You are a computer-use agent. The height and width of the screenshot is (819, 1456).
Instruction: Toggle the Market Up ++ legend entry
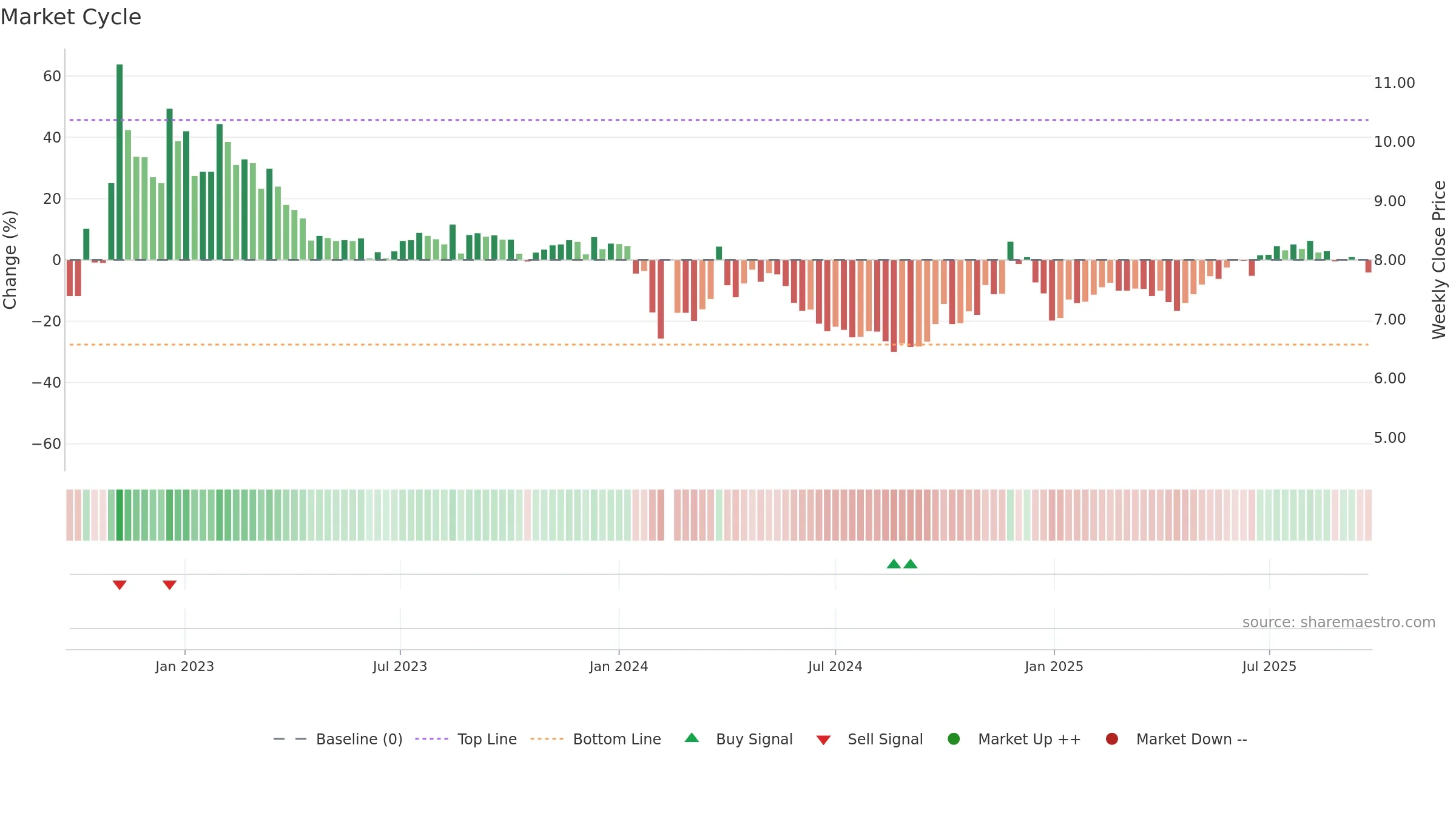1014,739
